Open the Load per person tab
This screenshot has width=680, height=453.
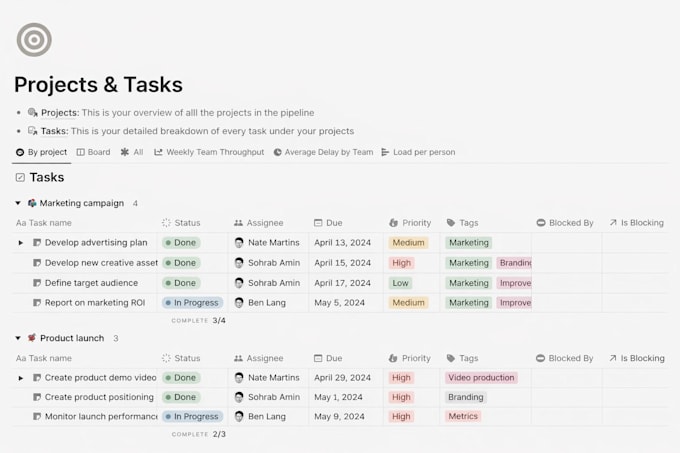click(418, 152)
